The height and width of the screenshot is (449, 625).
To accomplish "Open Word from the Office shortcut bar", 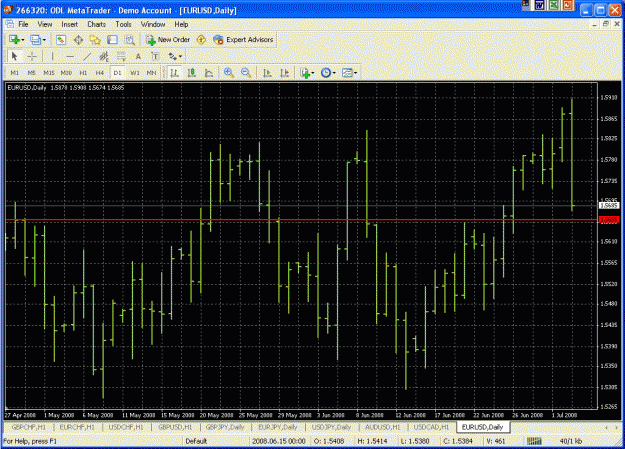I will (540, 5).
